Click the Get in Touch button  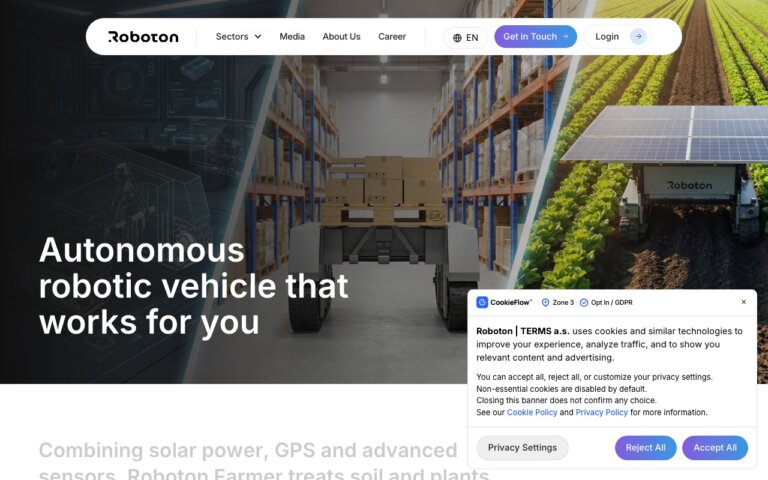tap(535, 37)
